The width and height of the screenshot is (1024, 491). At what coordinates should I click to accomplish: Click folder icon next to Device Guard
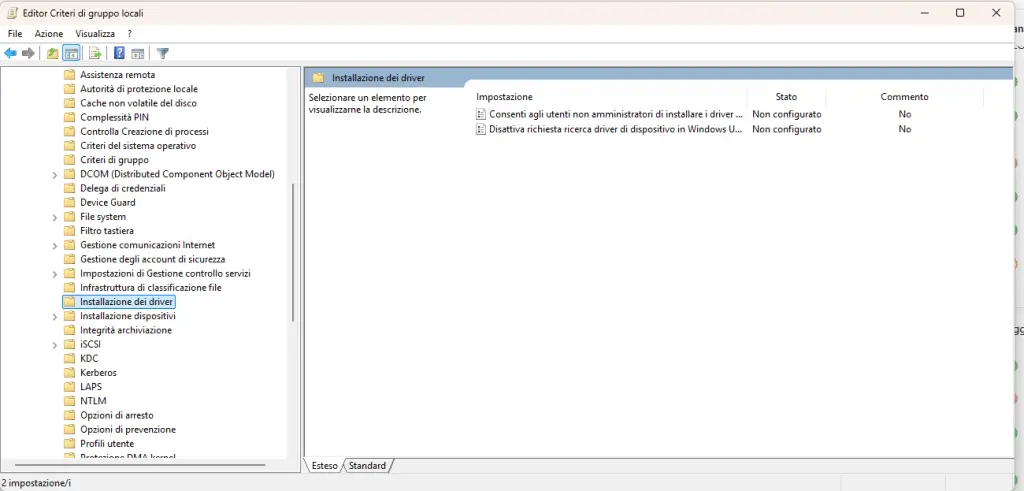[69, 202]
